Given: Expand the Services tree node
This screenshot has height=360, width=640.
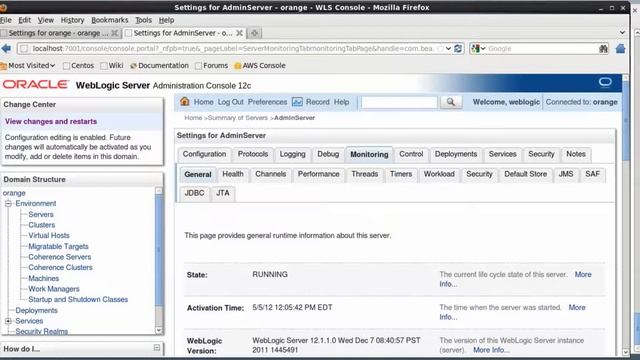Looking at the screenshot, I should click(x=8, y=321).
